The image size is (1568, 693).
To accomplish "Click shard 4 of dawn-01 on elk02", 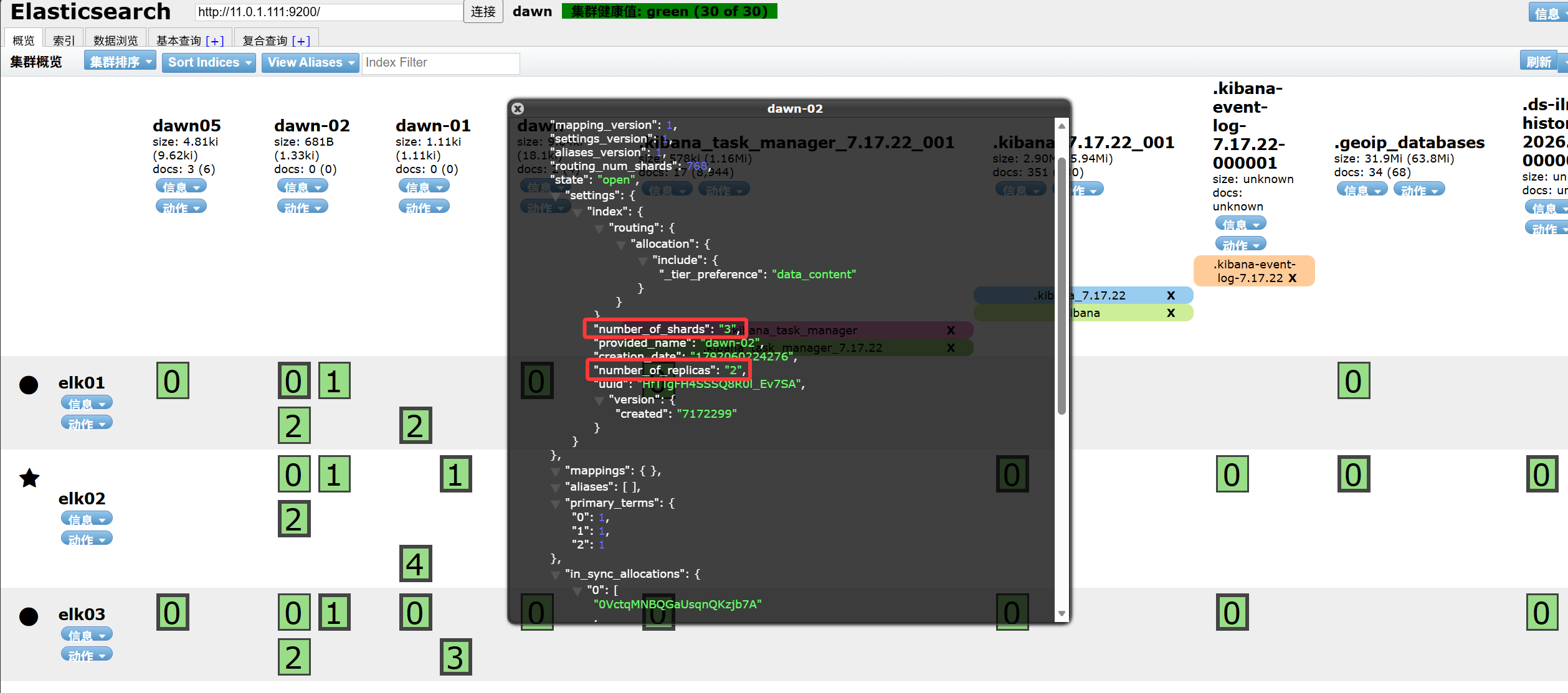I will (416, 563).
